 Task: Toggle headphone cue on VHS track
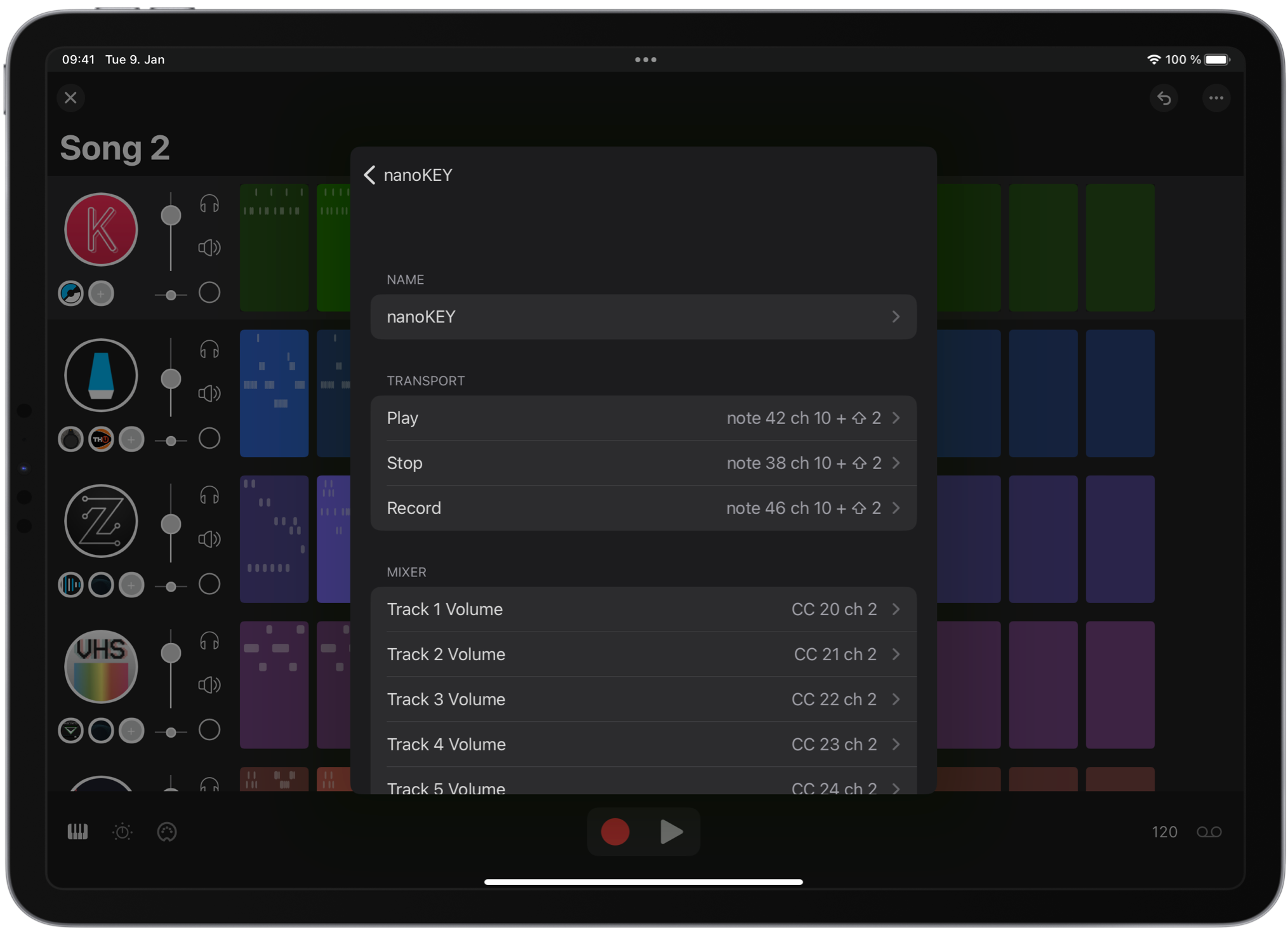(209, 641)
